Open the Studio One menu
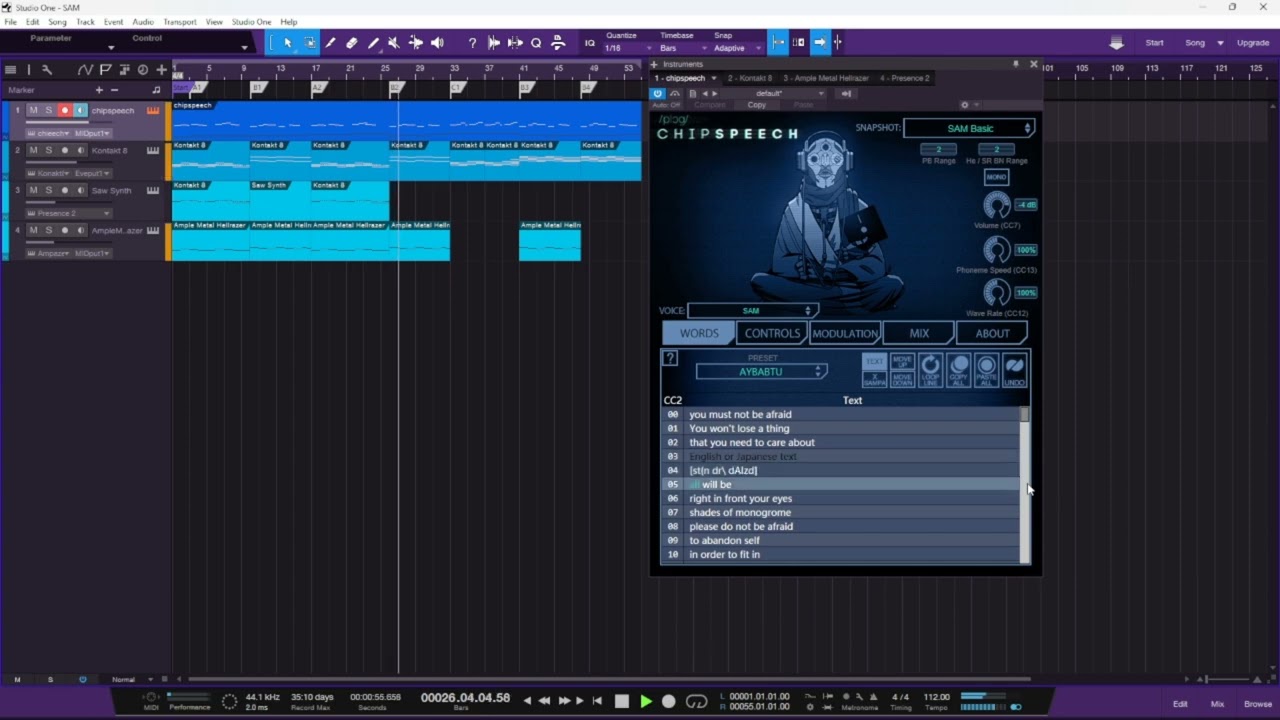 251,22
